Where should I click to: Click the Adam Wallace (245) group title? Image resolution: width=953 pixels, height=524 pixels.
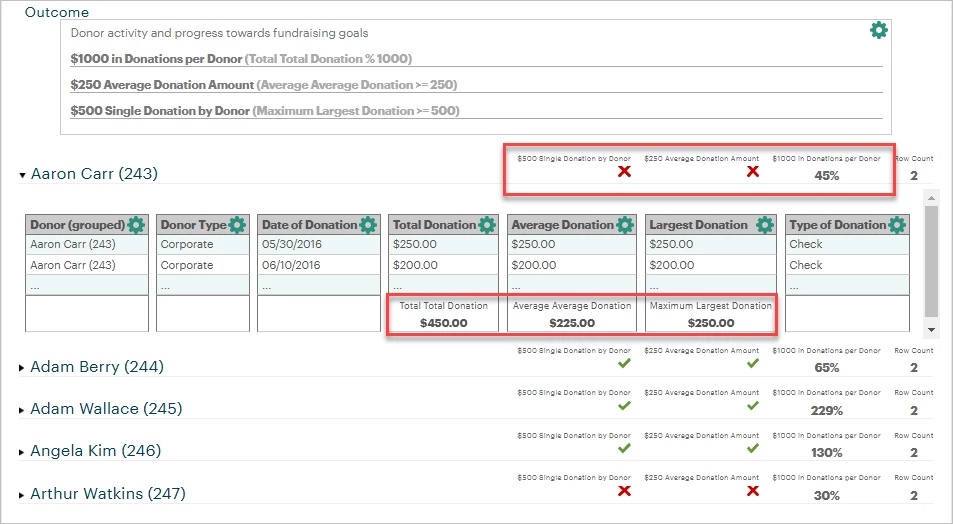[106, 409]
